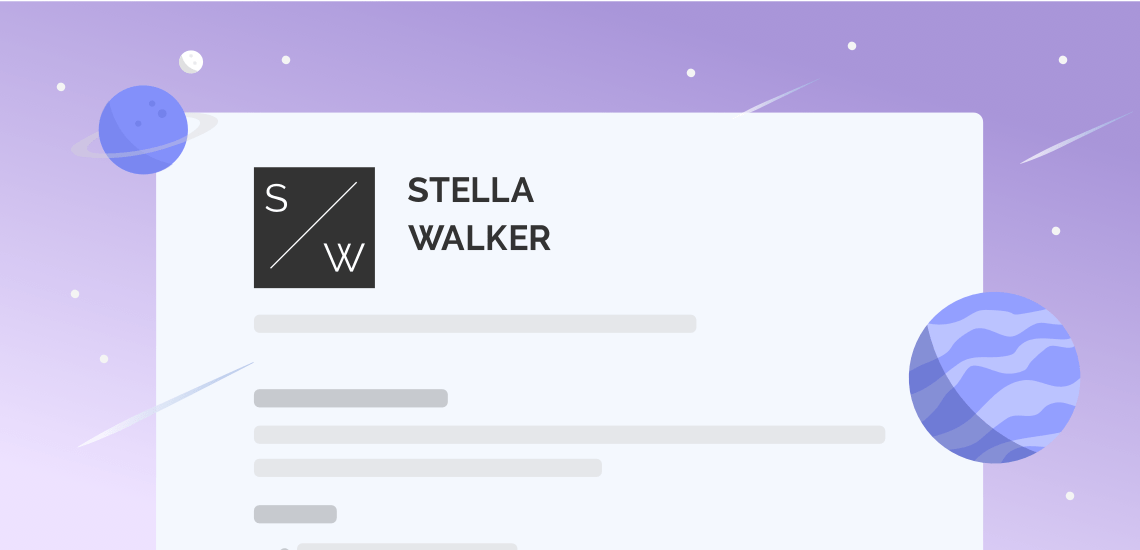
Task: Click the shooting star touching the card's top edge
Action: [778, 97]
